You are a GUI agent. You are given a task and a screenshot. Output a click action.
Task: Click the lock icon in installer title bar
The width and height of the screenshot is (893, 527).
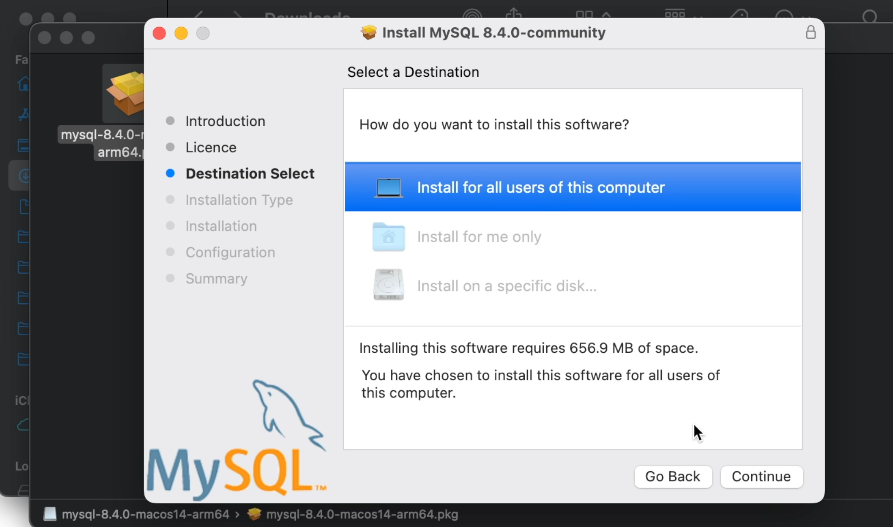(x=810, y=32)
